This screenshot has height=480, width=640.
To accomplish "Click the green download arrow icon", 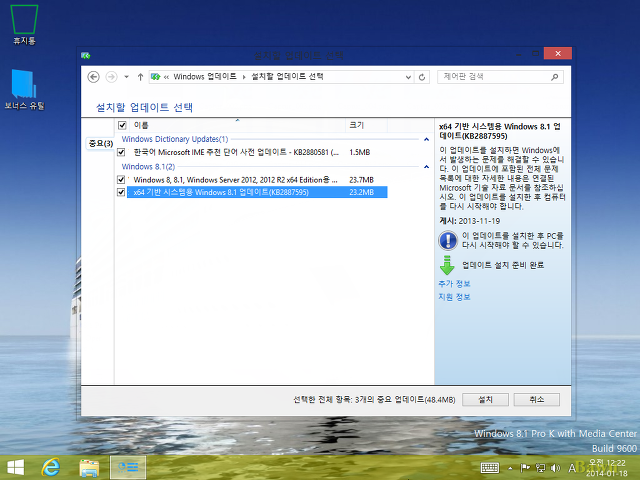I will pyautogui.click(x=447, y=265).
